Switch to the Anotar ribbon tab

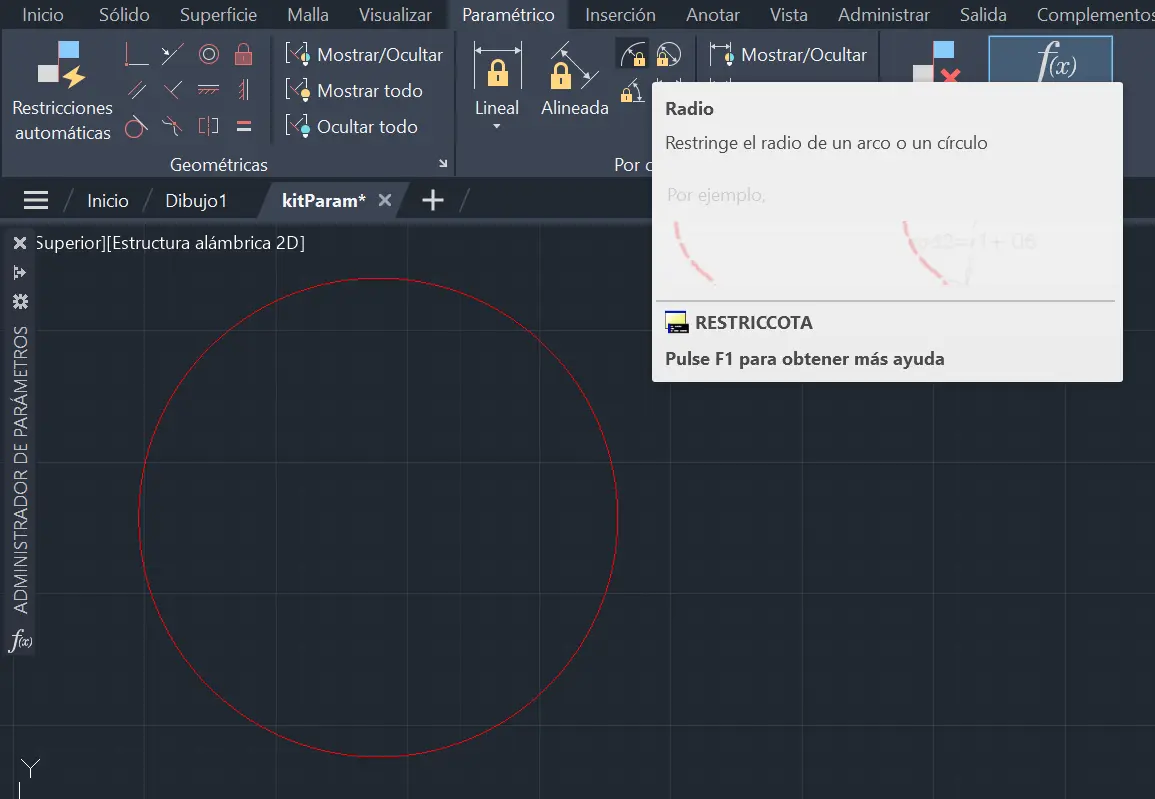pyautogui.click(x=712, y=14)
